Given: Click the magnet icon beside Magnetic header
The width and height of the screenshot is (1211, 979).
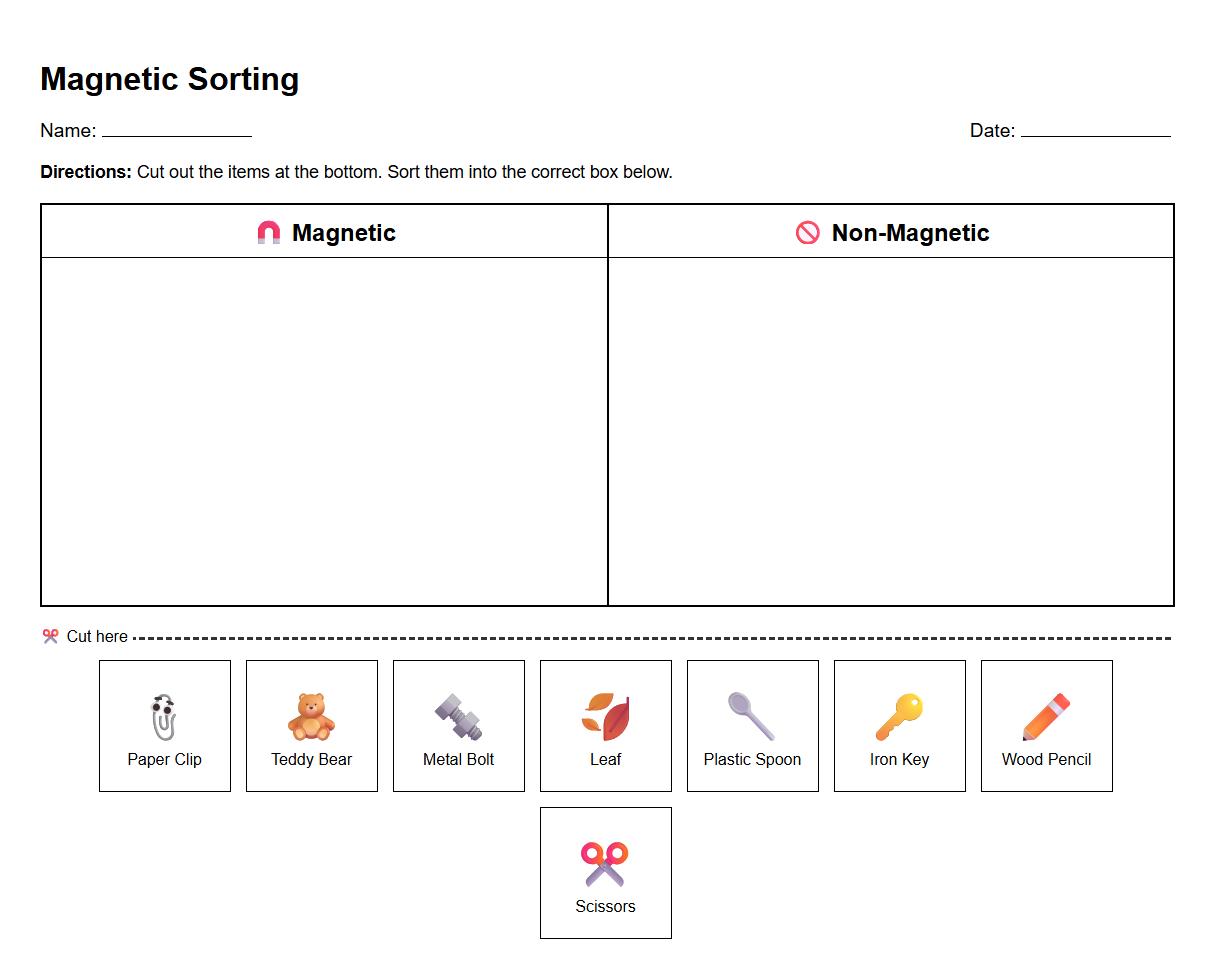Looking at the screenshot, I should 267,231.
